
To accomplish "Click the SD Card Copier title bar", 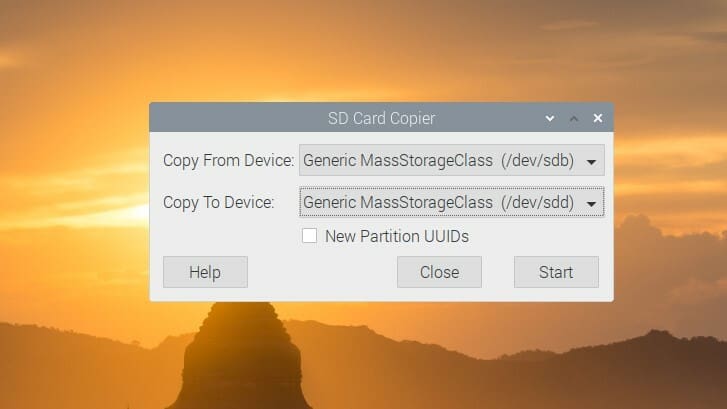I will tap(381, 118).
